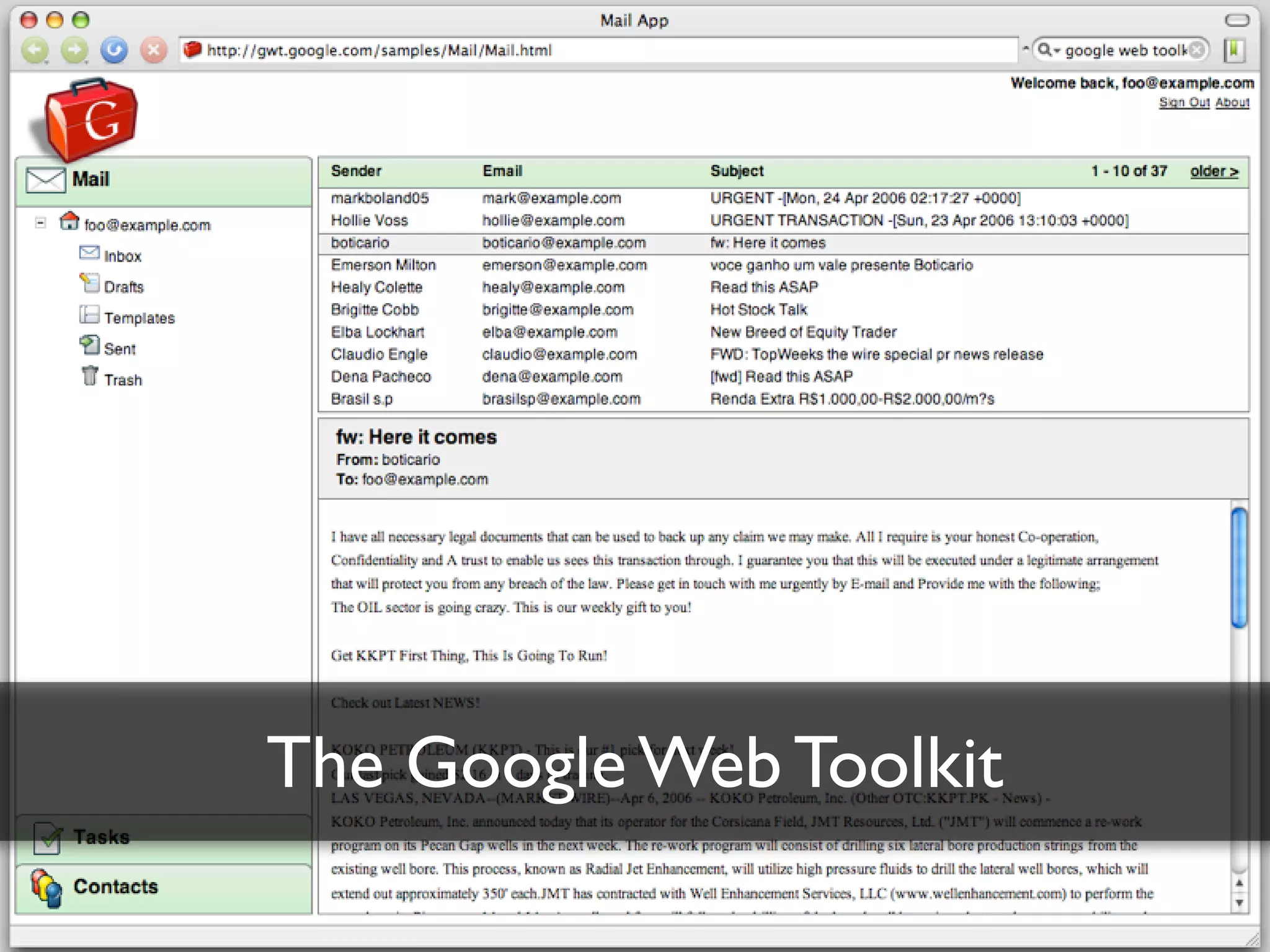Click the Tasks checkmark icon
This screenshot has width=1270, height=952.
point(48,838)
